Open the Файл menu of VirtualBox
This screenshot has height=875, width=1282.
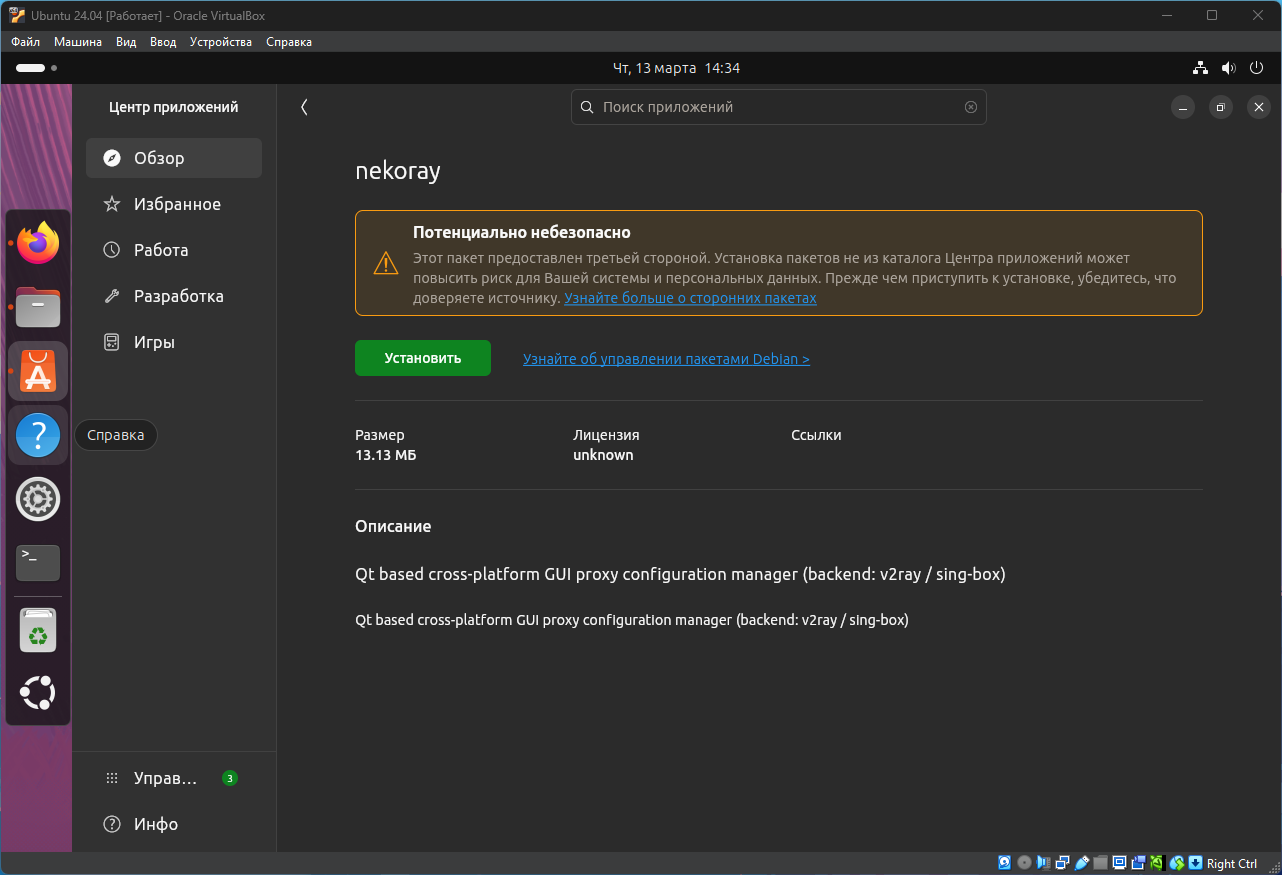coord(26,42)
